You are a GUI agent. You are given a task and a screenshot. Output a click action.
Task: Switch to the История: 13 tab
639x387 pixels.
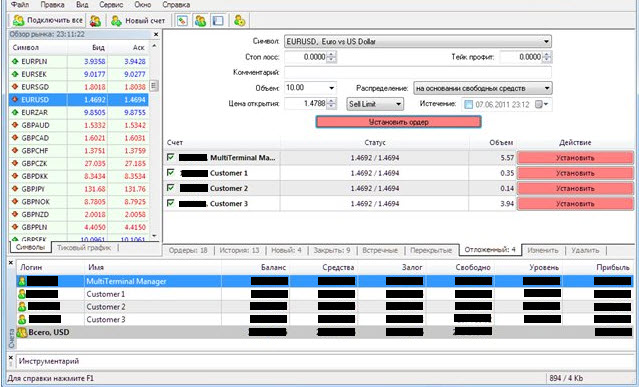tap(239, 250)
